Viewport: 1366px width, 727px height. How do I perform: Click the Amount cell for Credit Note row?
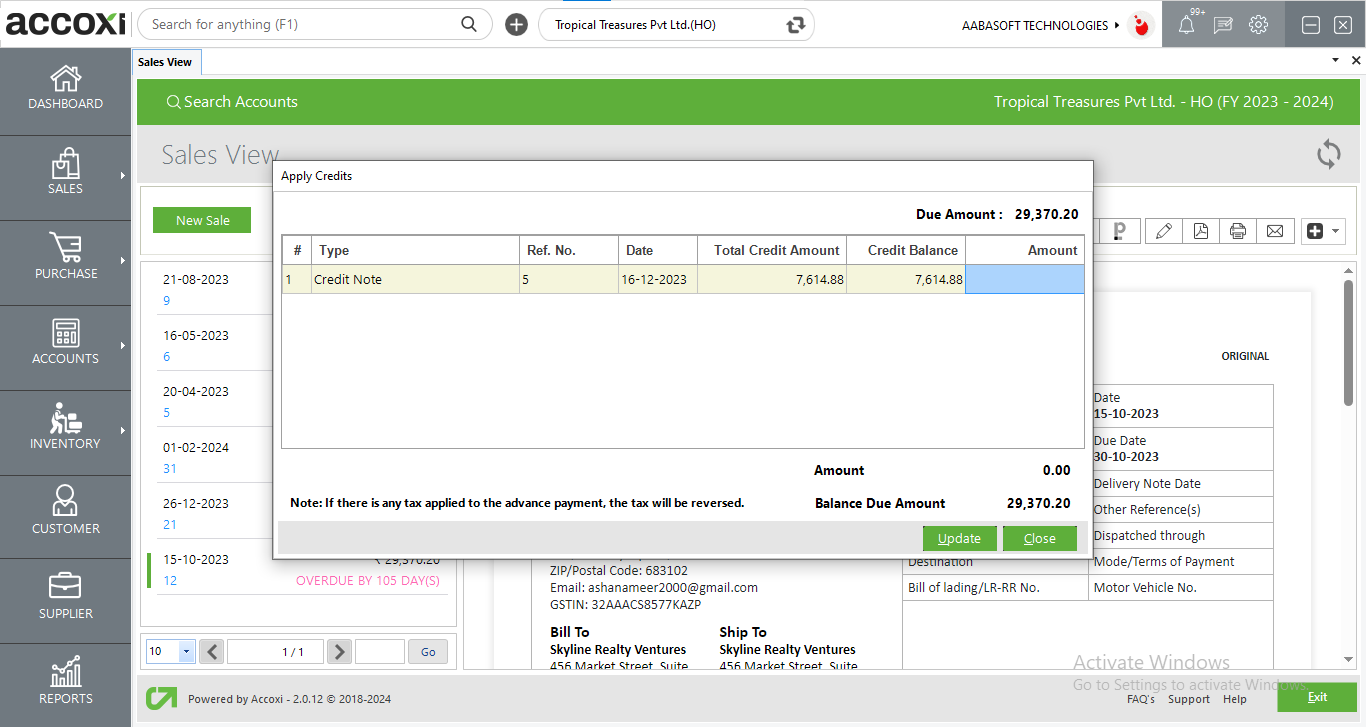1024,280
